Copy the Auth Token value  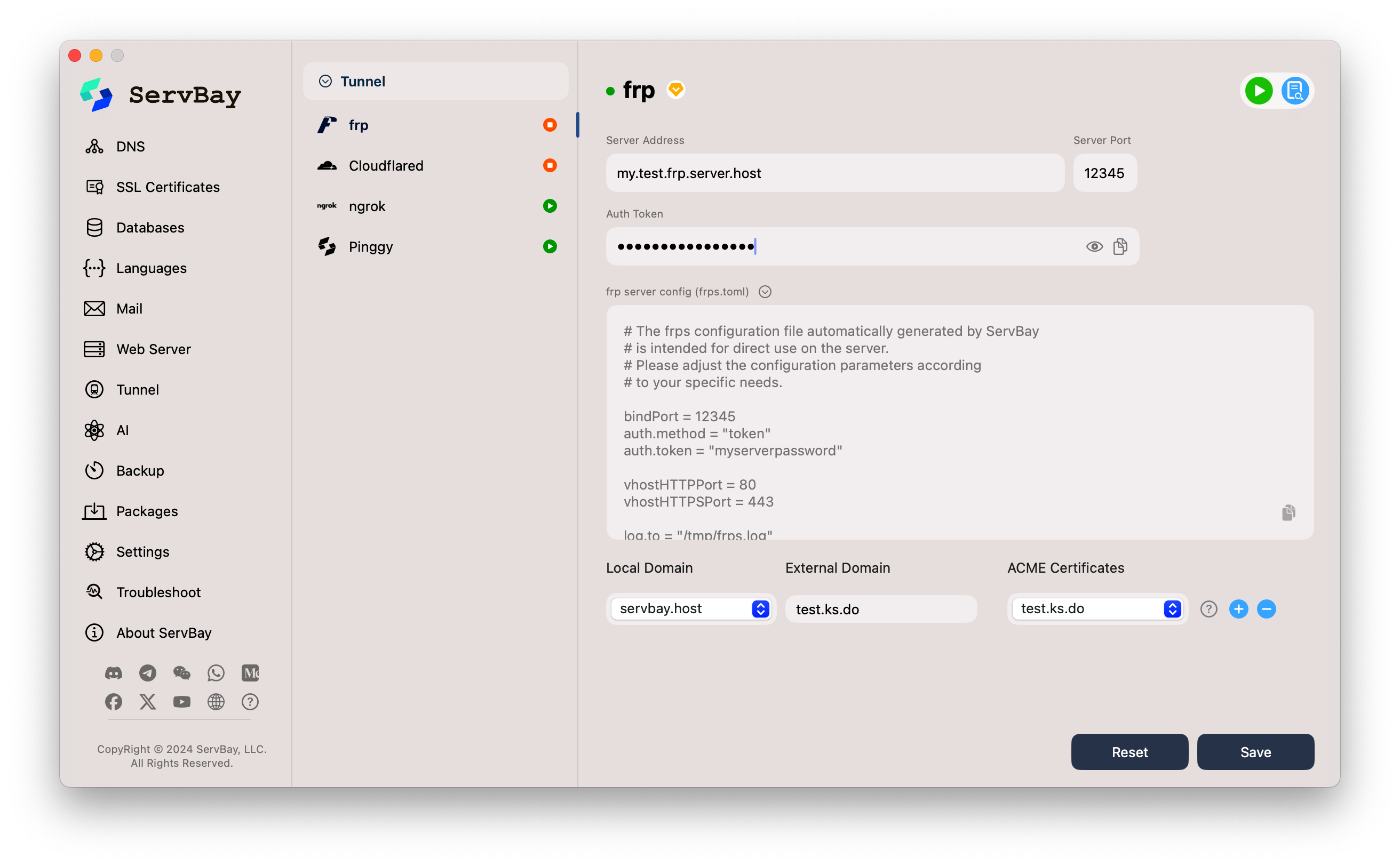(1120, 247)
